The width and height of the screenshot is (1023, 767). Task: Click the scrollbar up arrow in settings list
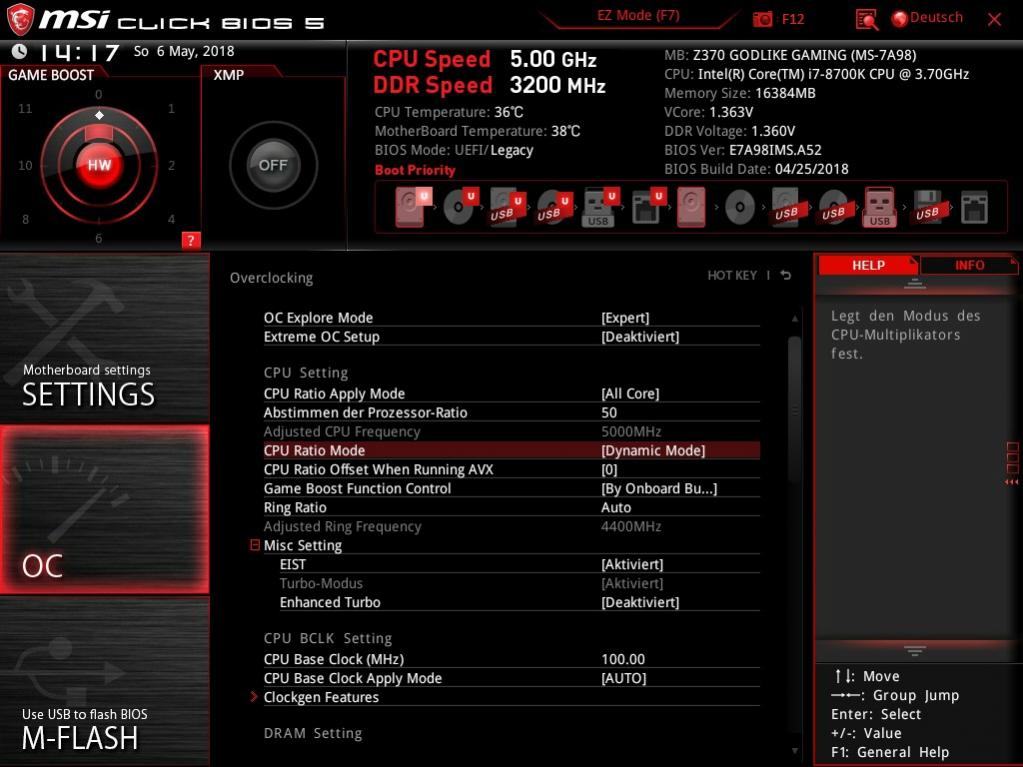tap(795, 318)
